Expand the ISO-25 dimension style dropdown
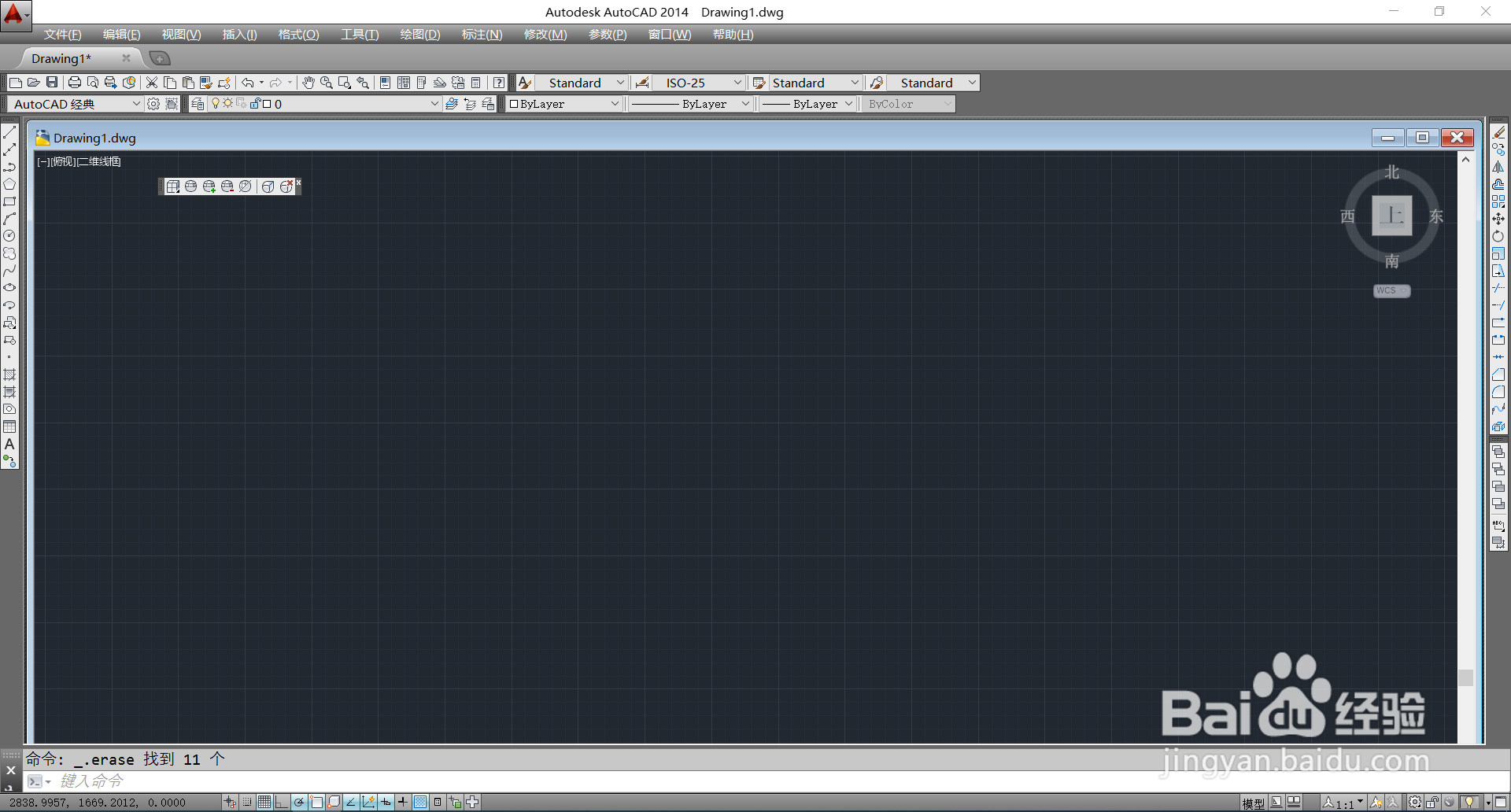 coord(737,83)
